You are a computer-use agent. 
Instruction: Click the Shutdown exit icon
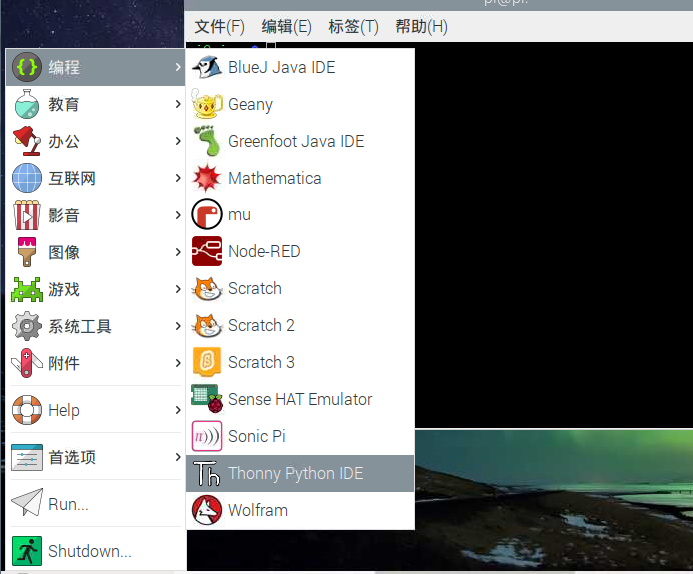tap(27, 551)
